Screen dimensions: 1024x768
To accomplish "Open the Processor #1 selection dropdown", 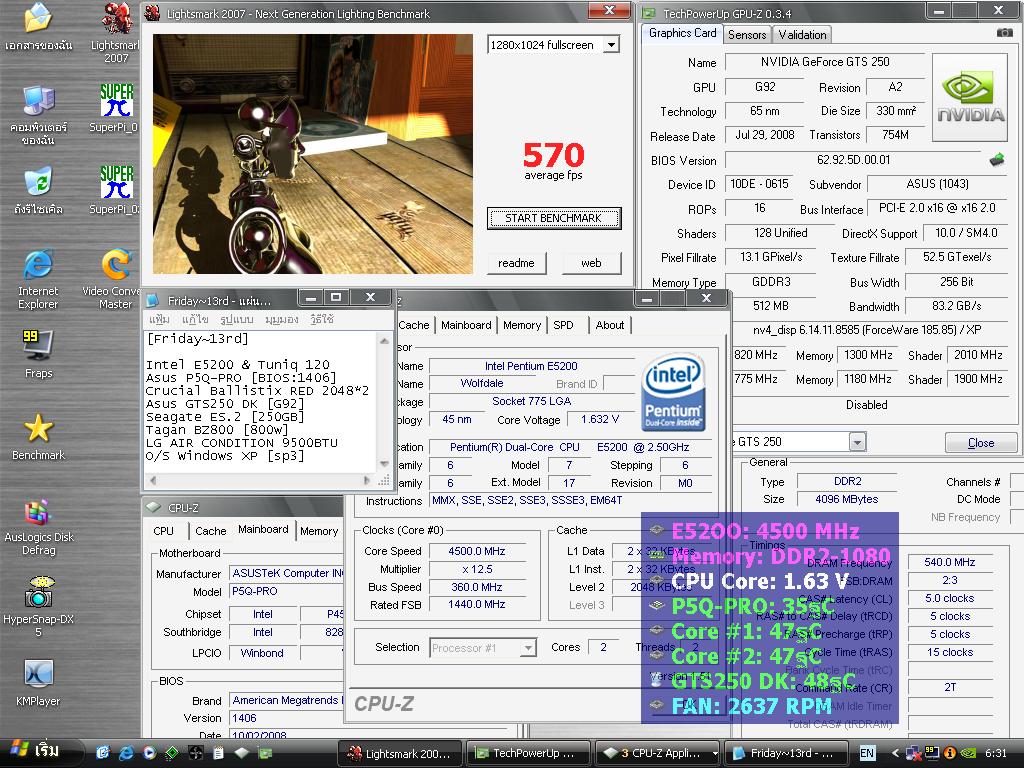I will point(528,648).
